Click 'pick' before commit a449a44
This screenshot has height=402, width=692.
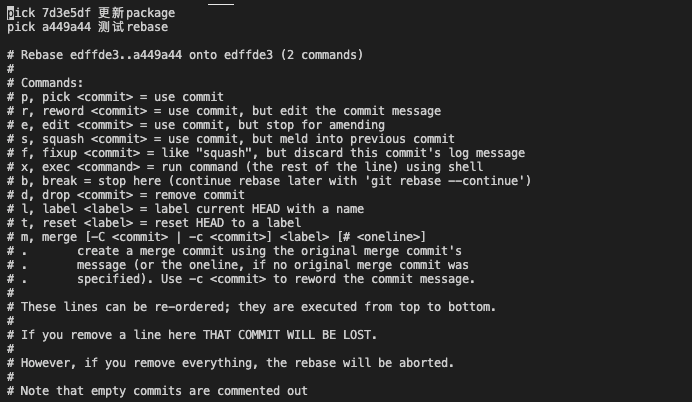[20, 27]
